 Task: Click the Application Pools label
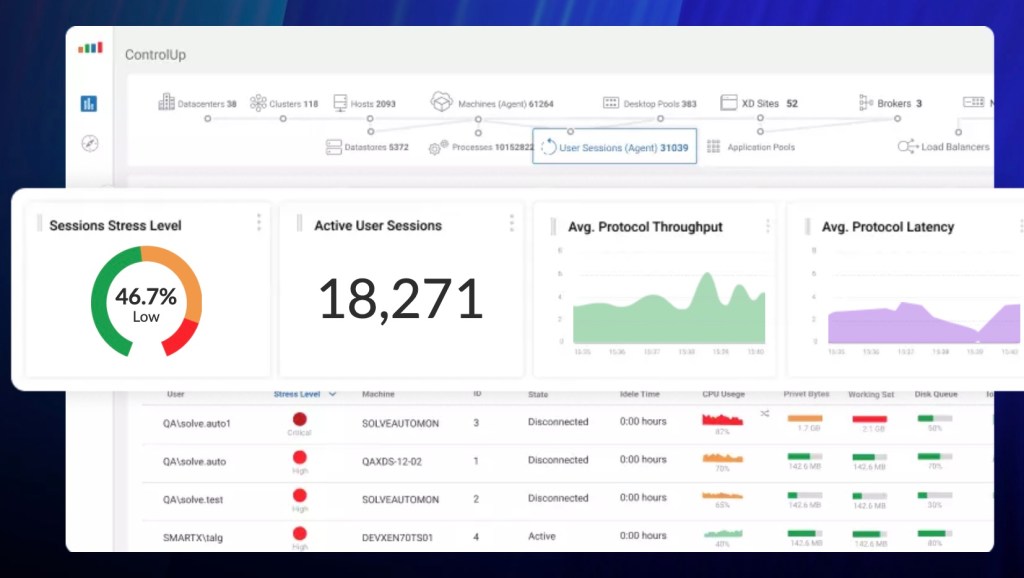click(761, 147)
